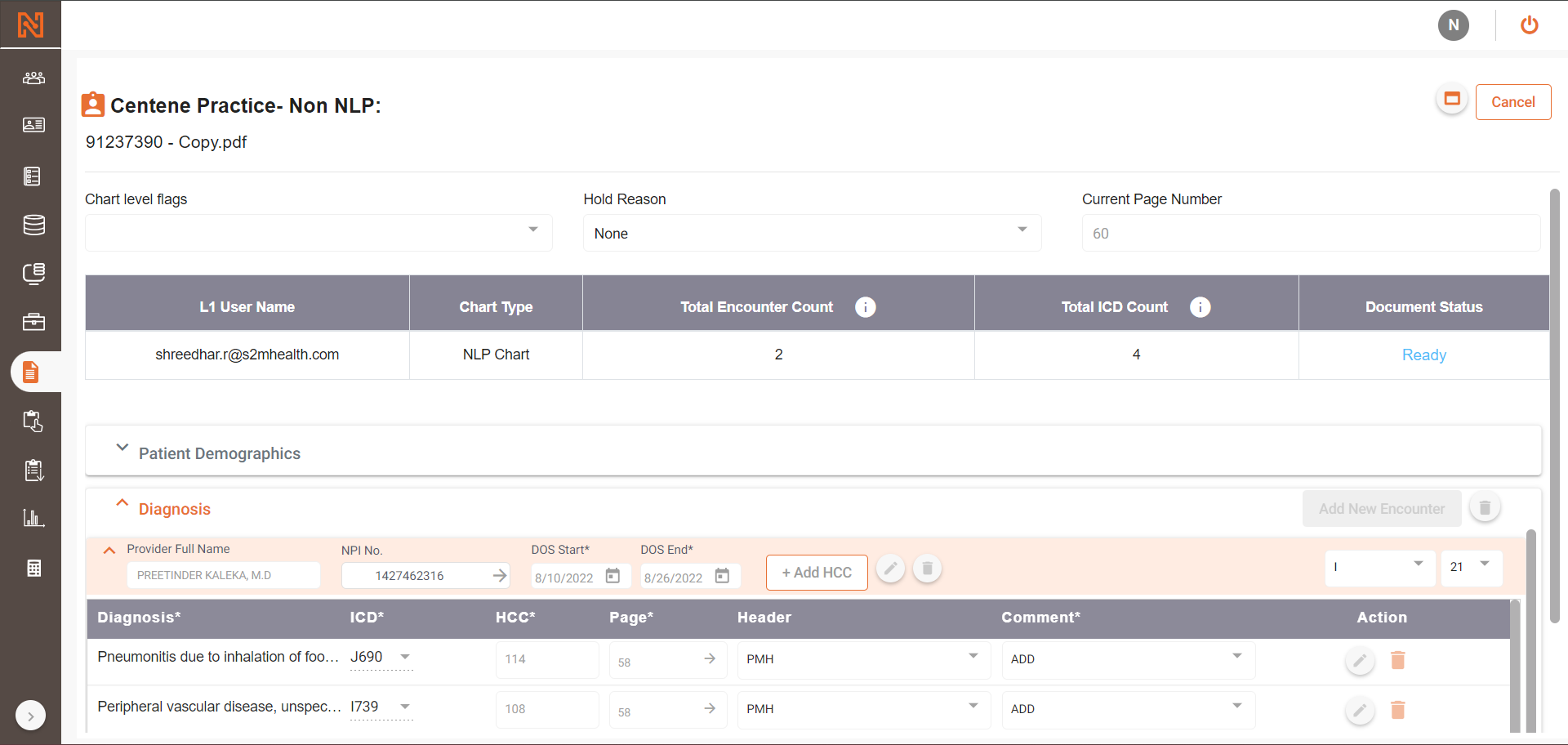Open the bar chart sidebar icon
Screen dimensions: 1568x745
point(33,518)
